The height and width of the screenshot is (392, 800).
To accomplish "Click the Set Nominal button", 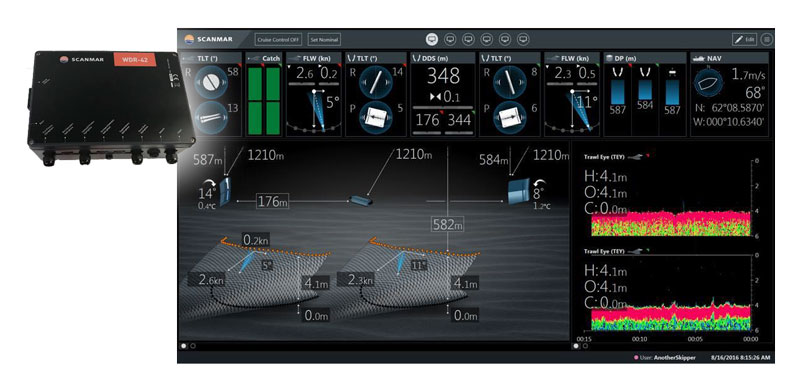I will pos(324,39).
